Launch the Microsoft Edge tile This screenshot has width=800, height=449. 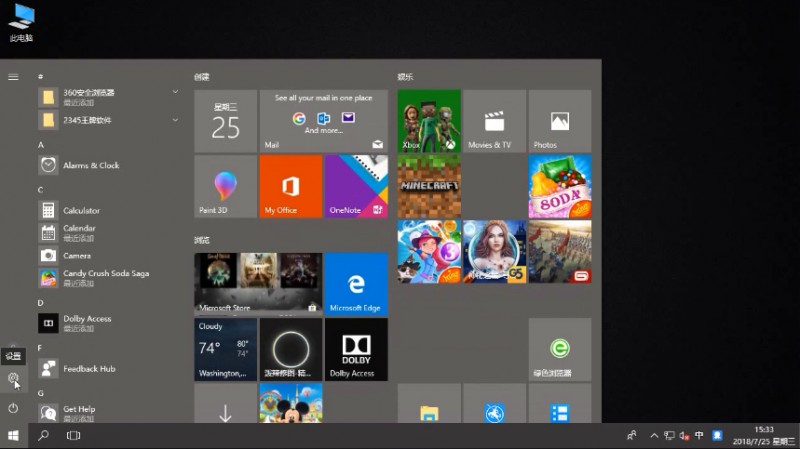click(356, 284)
